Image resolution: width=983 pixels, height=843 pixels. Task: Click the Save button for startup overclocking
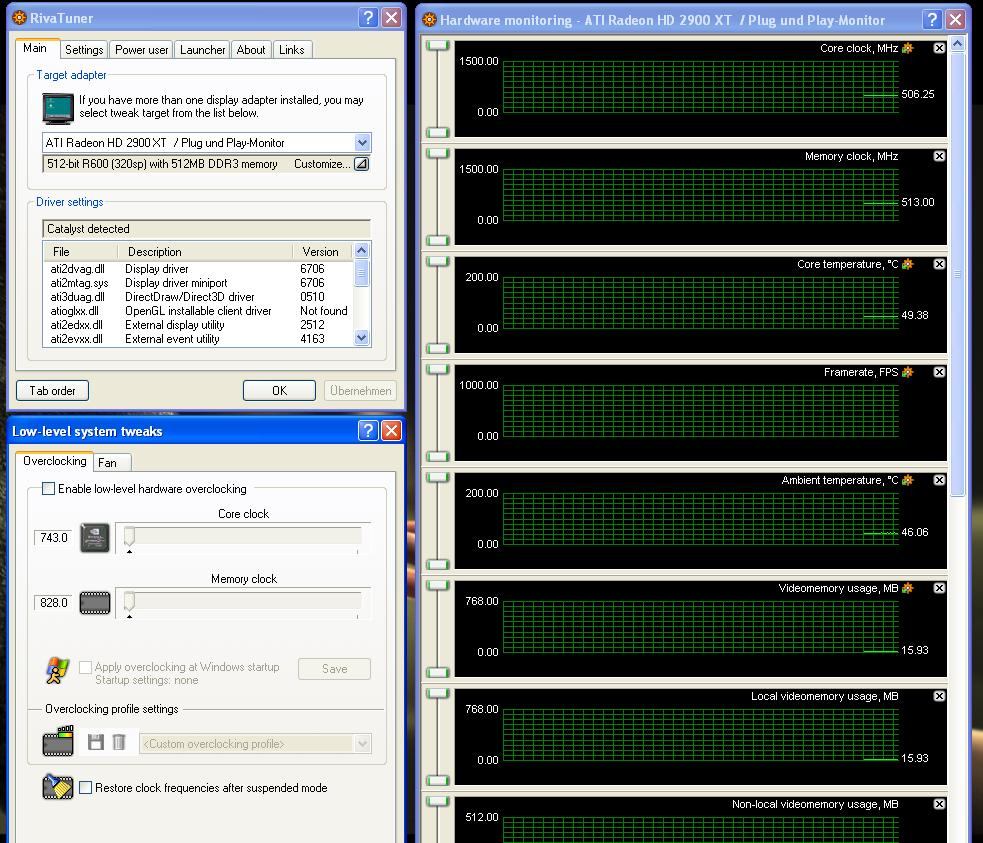point(334,669)
